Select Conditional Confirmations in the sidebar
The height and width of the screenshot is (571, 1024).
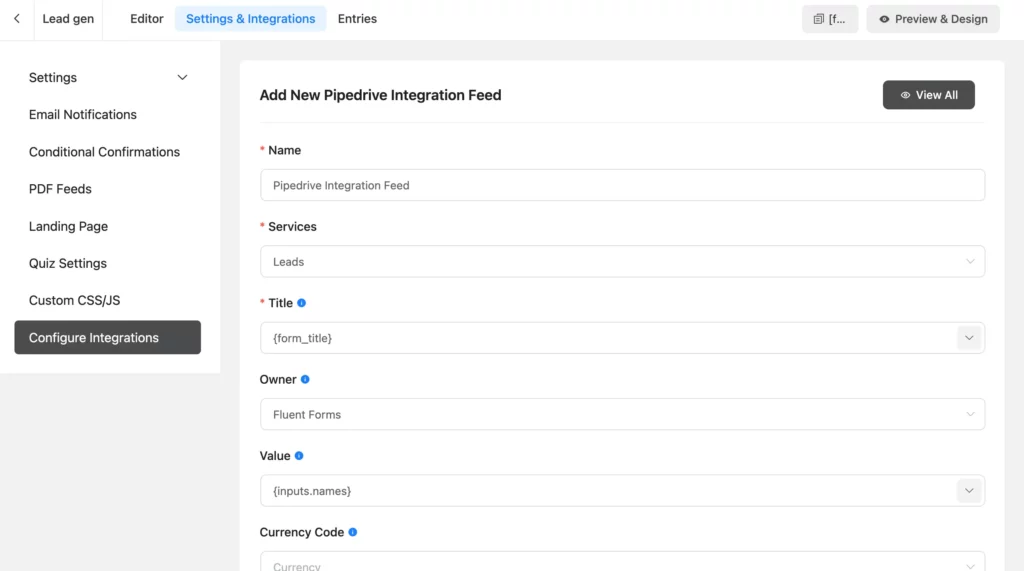(x=104, y=152)
